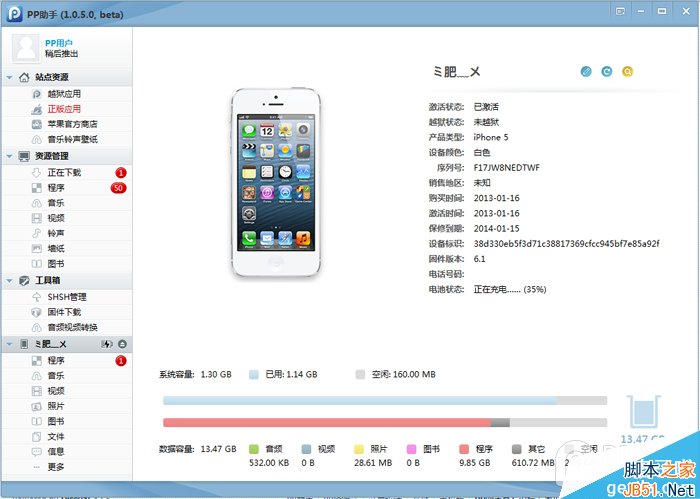Edit the device name with pencil icon
Image resolution: width=700 pixels, height=499 pixels.
(586, 71)
